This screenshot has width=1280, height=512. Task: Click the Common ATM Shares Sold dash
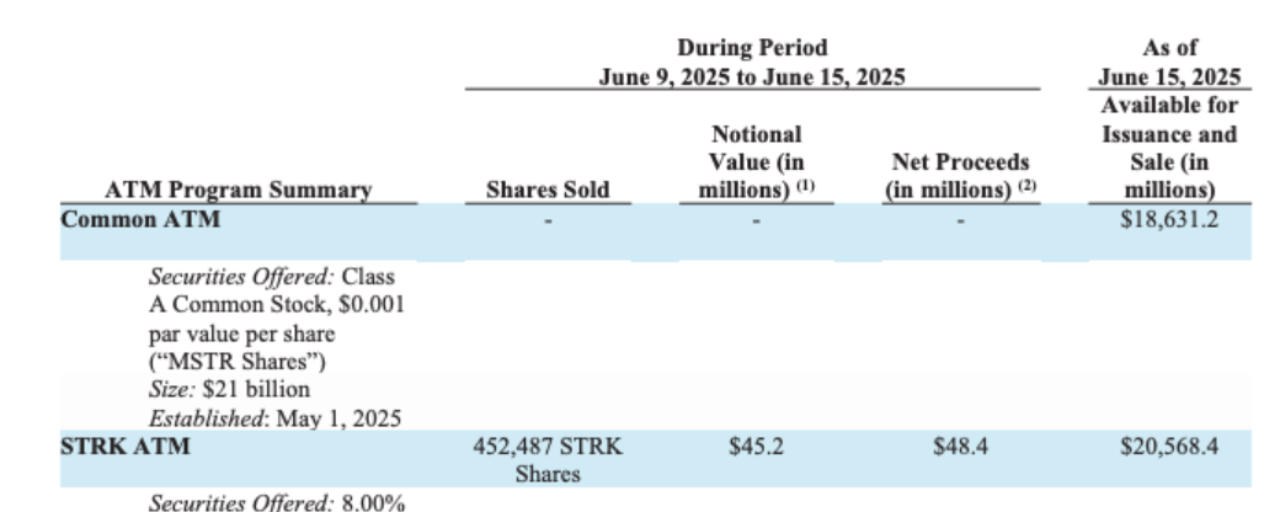(x=547, y=219)
